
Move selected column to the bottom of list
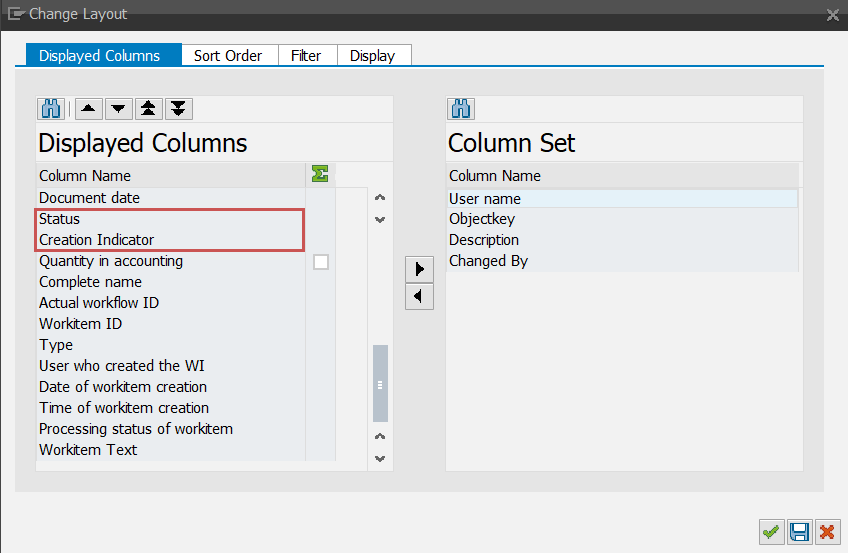(x=179, y=109)
